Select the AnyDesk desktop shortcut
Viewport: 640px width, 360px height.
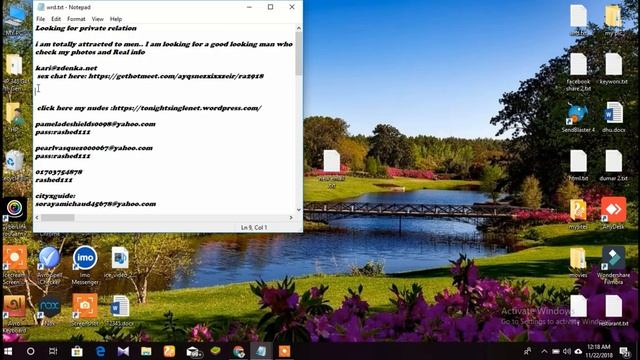coord(613,213)
